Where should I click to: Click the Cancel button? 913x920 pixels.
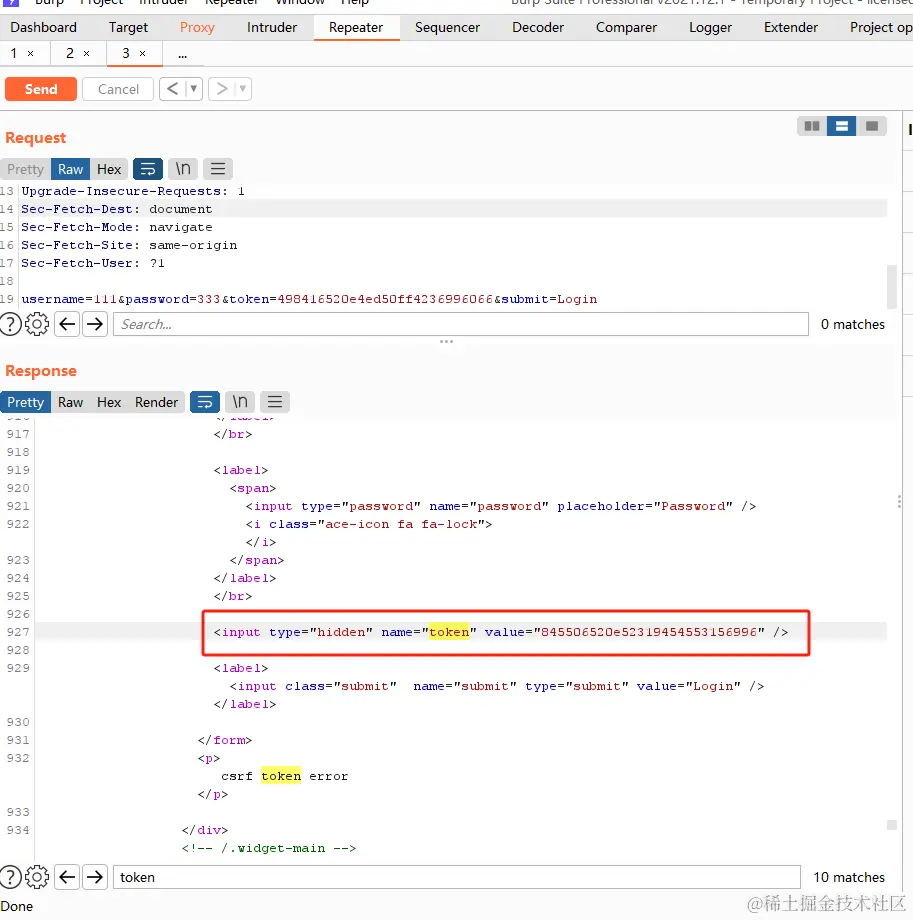(x=118, y=89)
